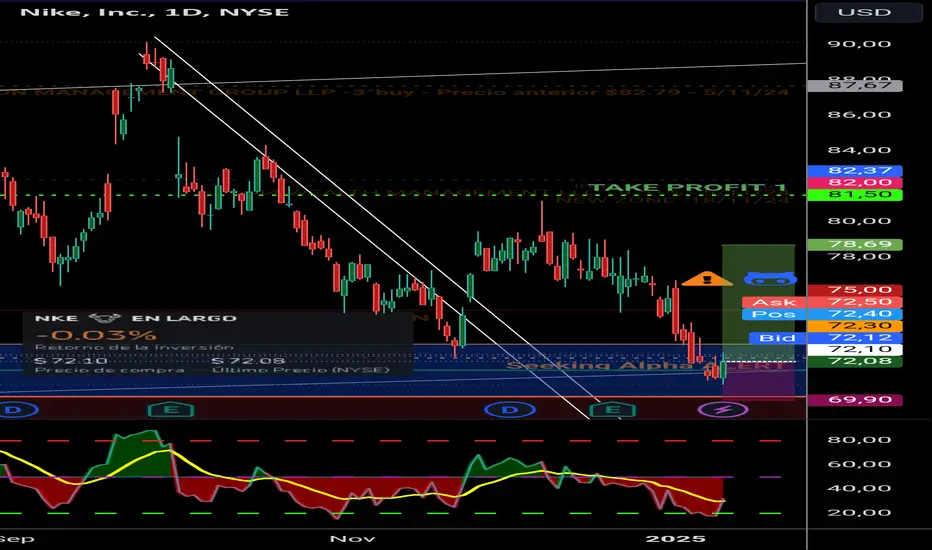Select the Seeking Alpha ALERT text
Image resolution: width=932 pixels, height=550 pixels.
[x=645, y=365]
